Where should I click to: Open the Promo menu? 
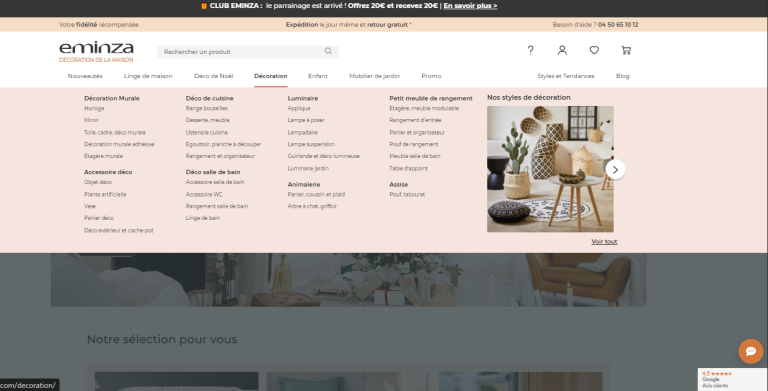[431, 76]
